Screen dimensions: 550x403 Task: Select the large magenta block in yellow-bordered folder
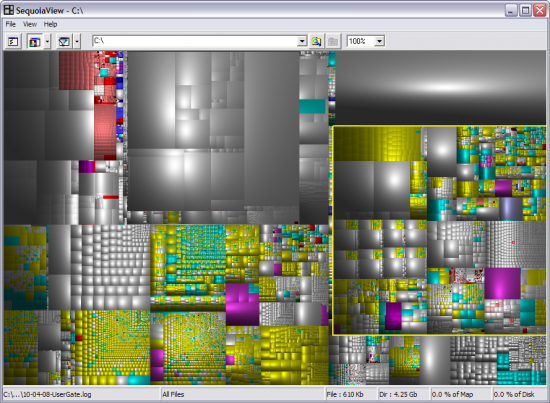[502, 283]
